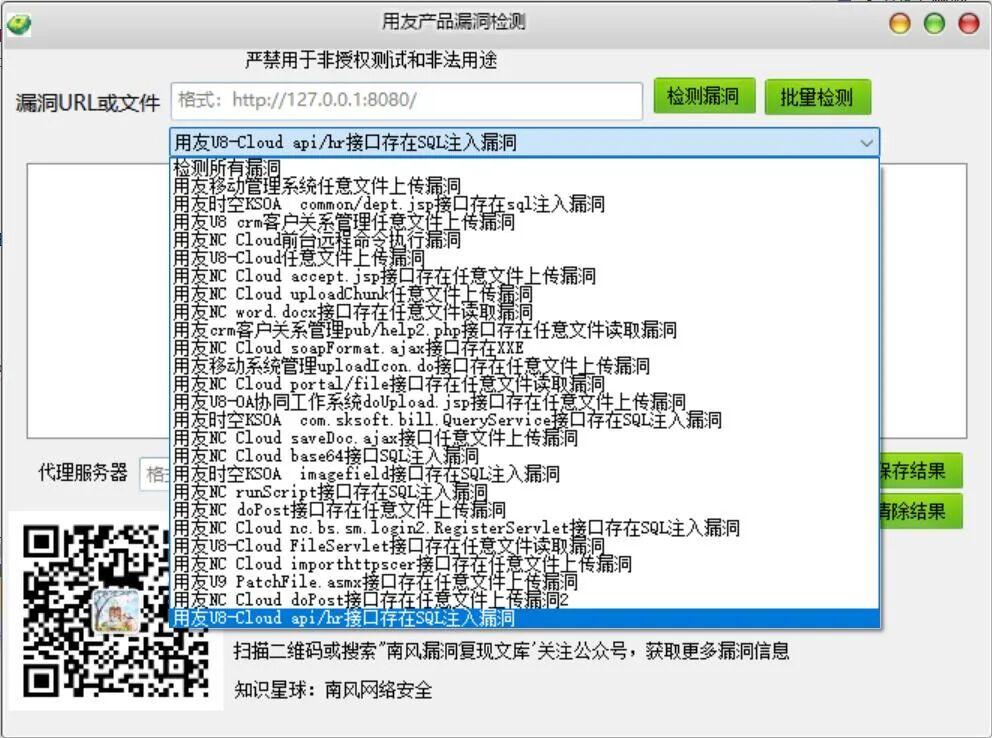Pick 用友NC Cloud uploadChunk任意文件上传漏洞

coord(524,294)
